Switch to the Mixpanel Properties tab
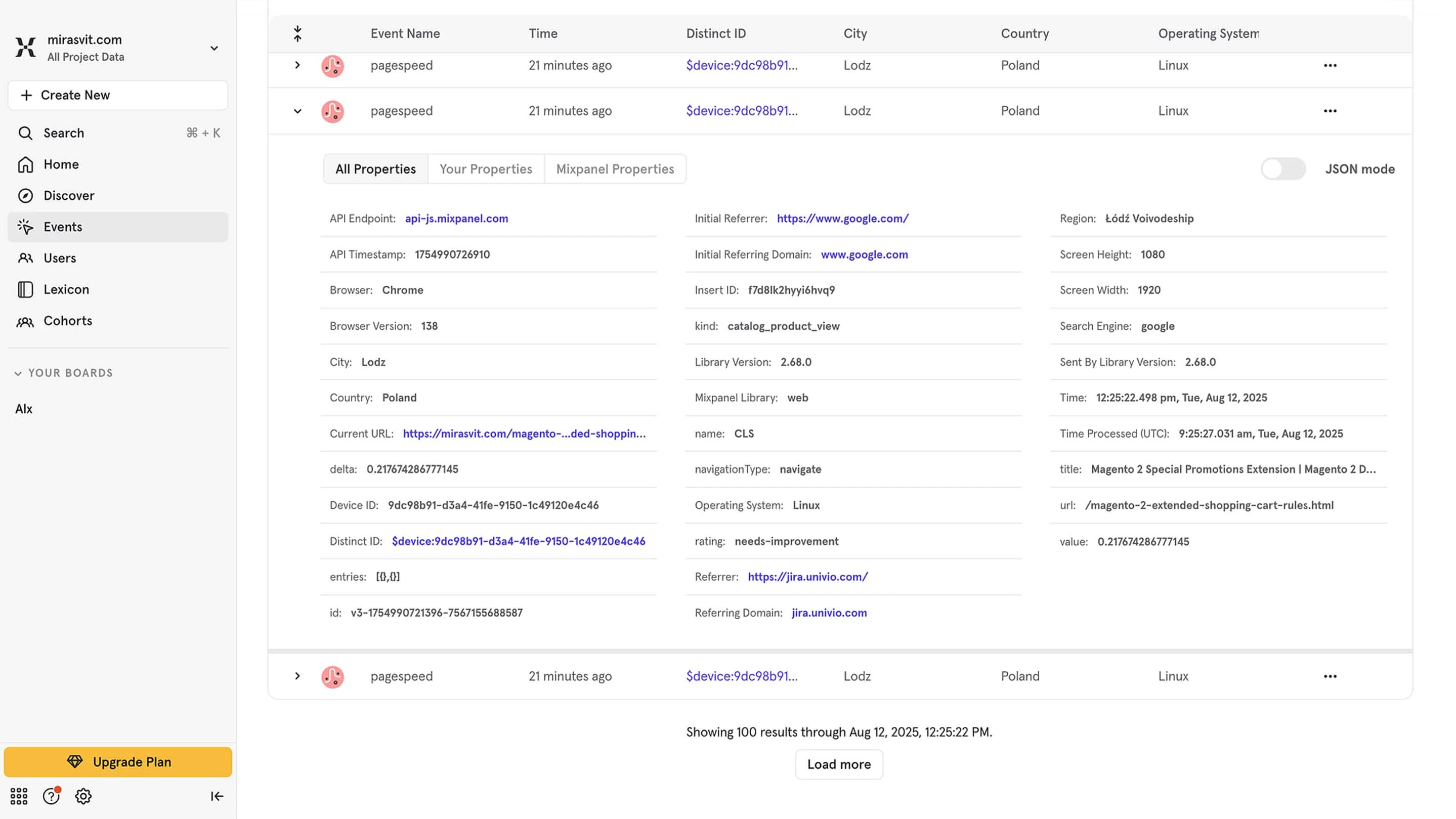 [x=614, y=168]
